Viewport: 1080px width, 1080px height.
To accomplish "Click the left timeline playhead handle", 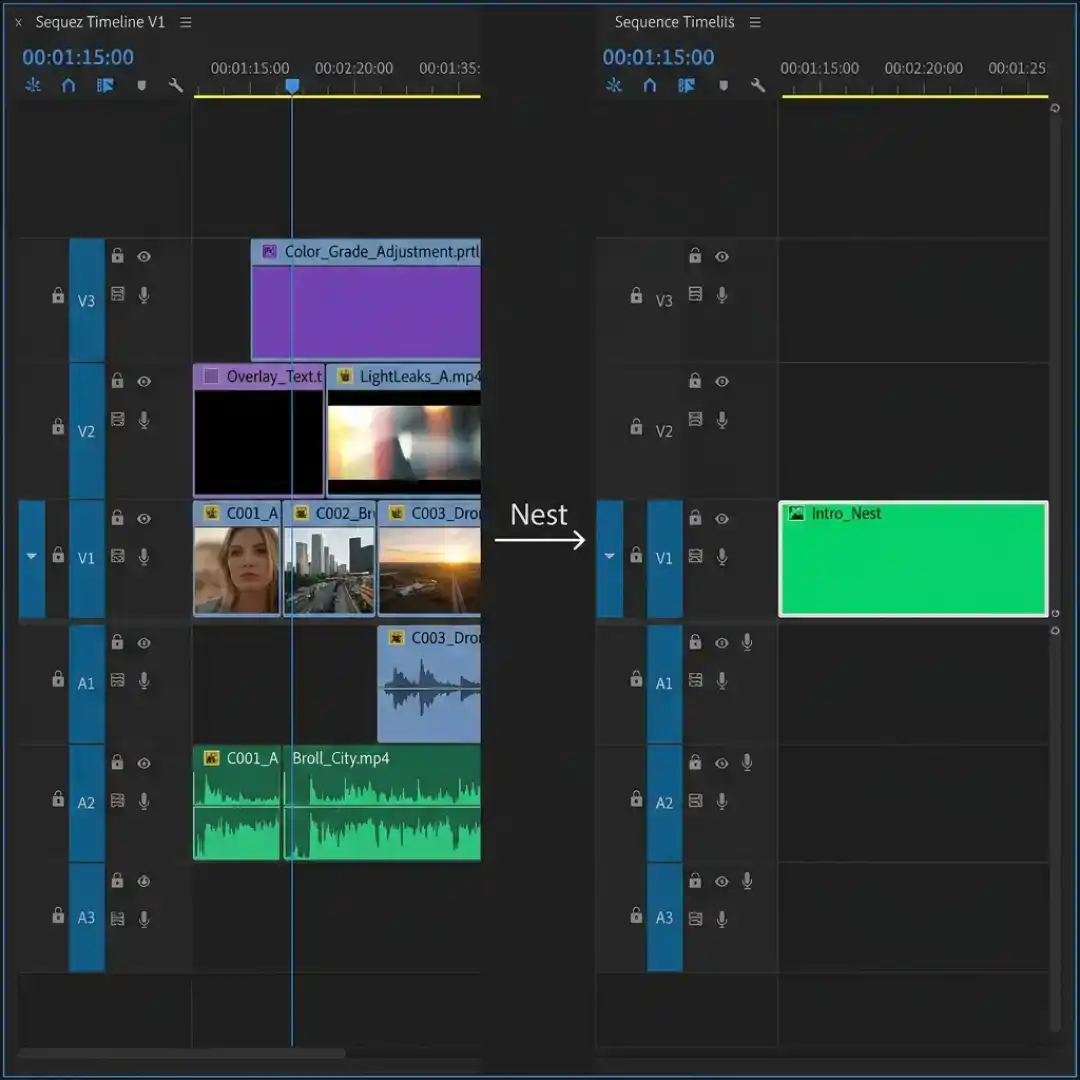I will click(x=292, y=85).
